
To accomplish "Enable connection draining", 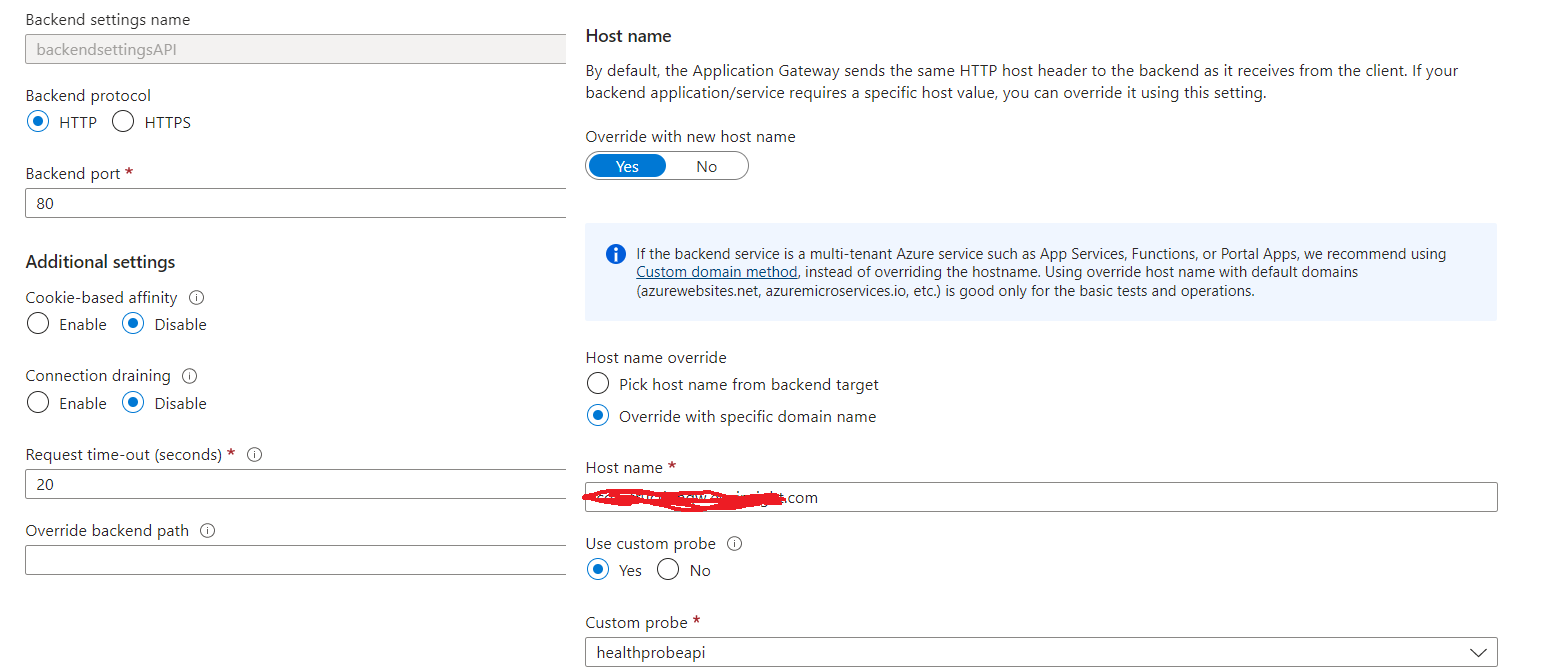I will 38,403.
